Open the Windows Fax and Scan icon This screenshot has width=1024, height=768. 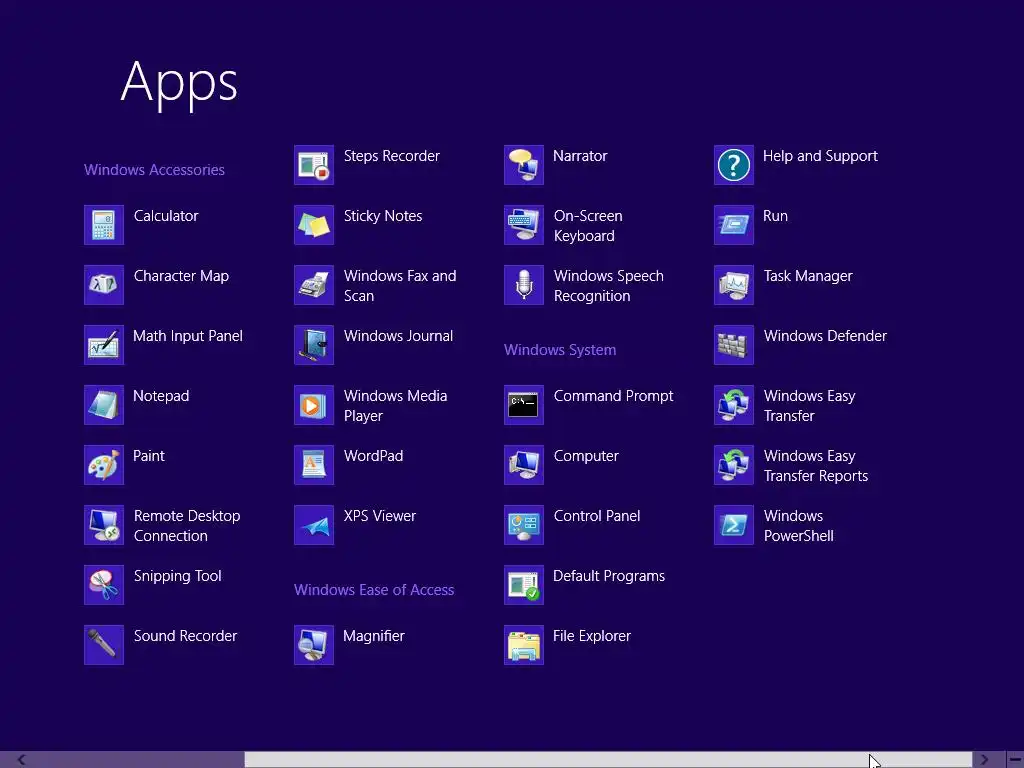coord(314,285)
